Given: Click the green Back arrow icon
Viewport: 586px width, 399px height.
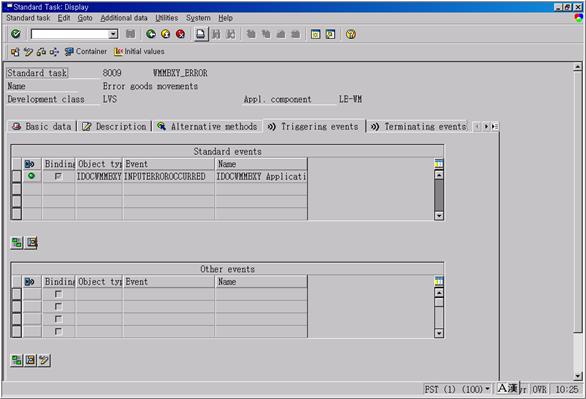Looking at the screenshot, I should [151, 34].
